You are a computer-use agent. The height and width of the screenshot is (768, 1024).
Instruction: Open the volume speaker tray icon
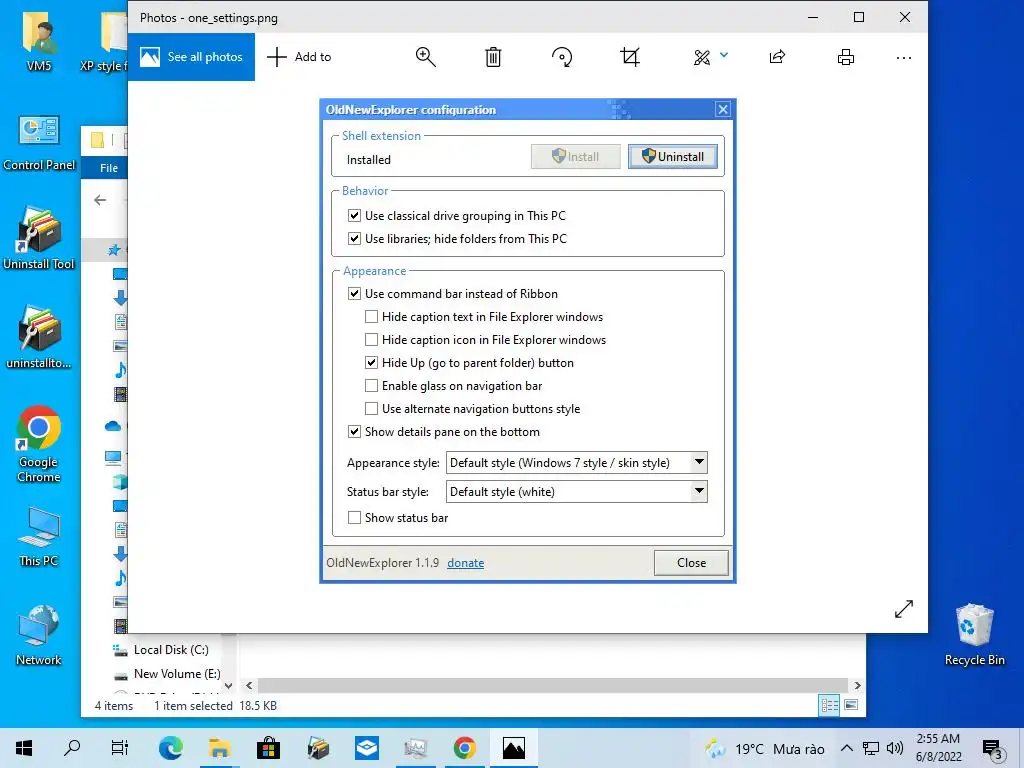[x=895, y=748]
